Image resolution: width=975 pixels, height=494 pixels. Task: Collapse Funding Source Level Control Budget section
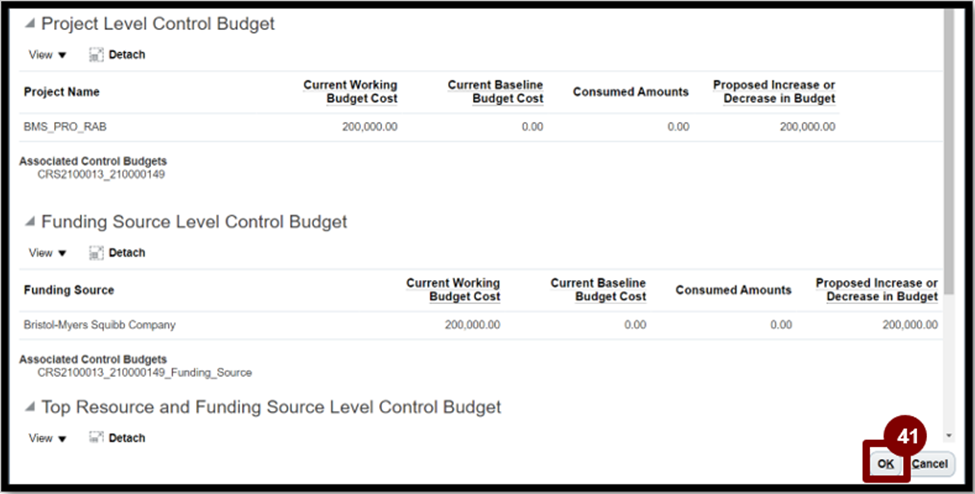(29, 221)
